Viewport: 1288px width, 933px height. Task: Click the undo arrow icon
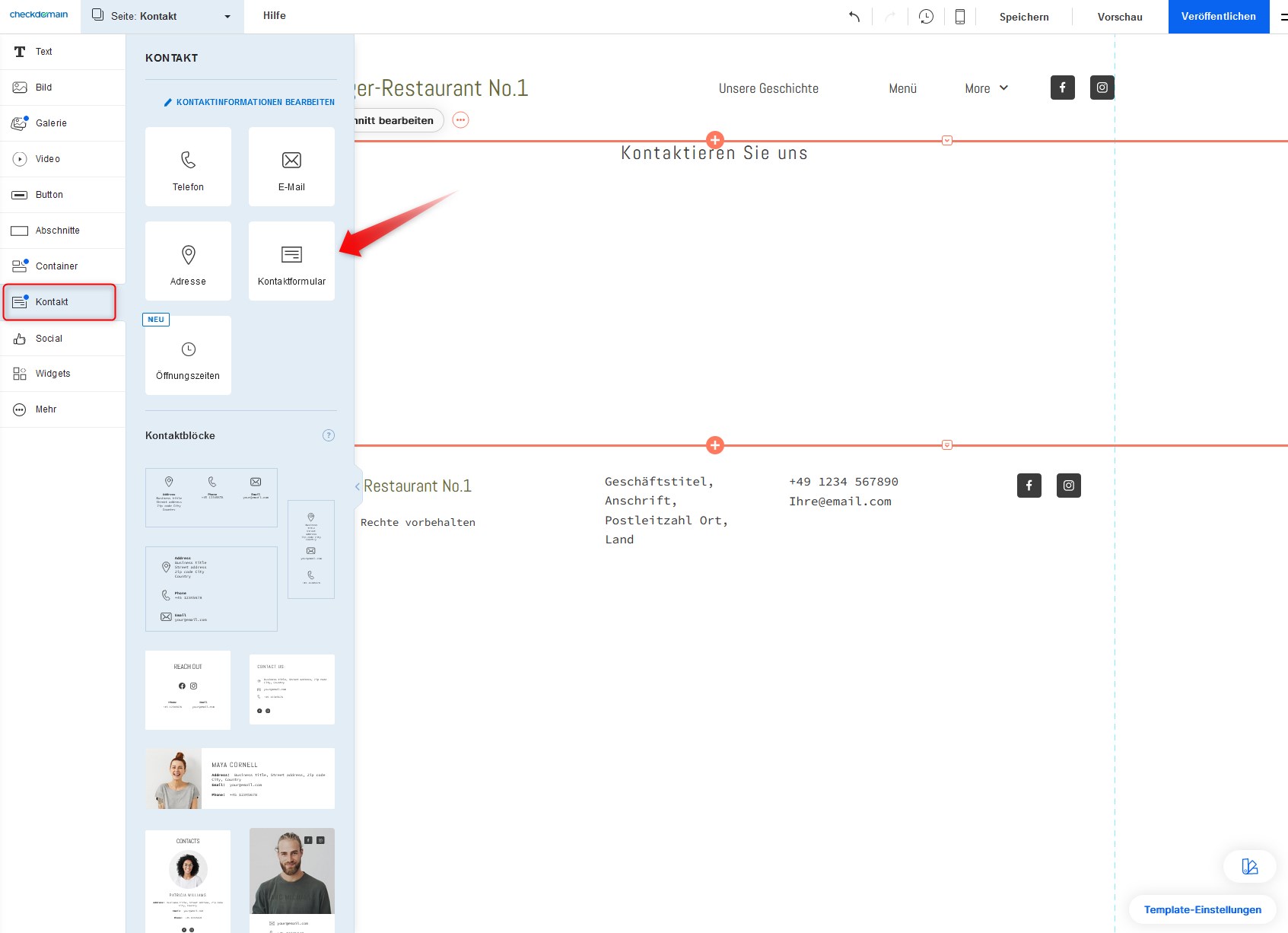pos(854,17)
